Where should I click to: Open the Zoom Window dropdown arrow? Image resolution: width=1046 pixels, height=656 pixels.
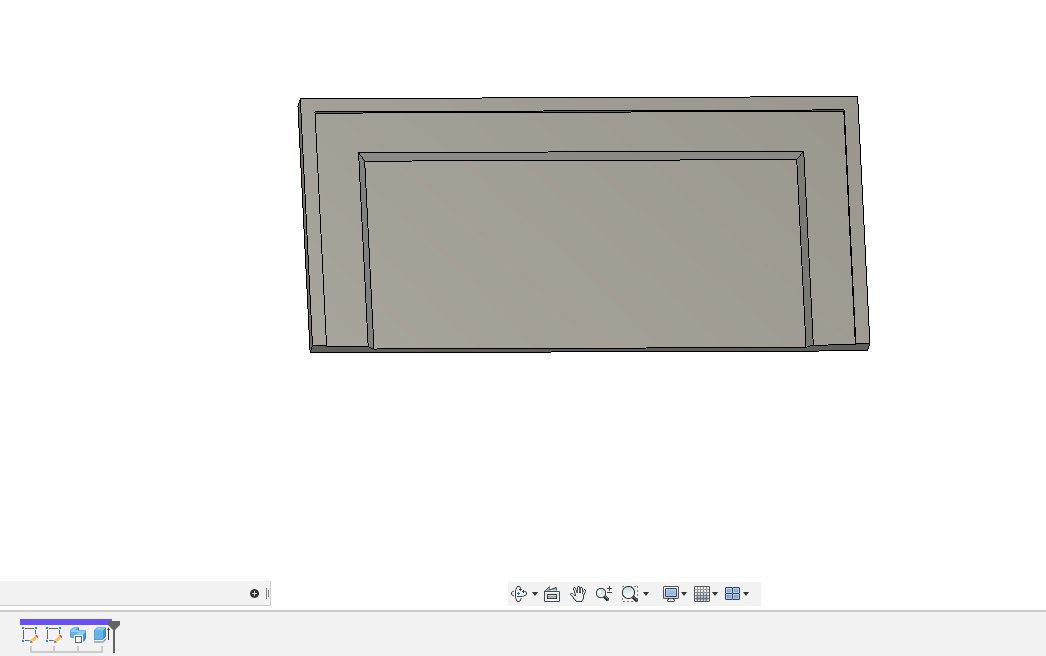pyautogui.click(x=646, y=594)
